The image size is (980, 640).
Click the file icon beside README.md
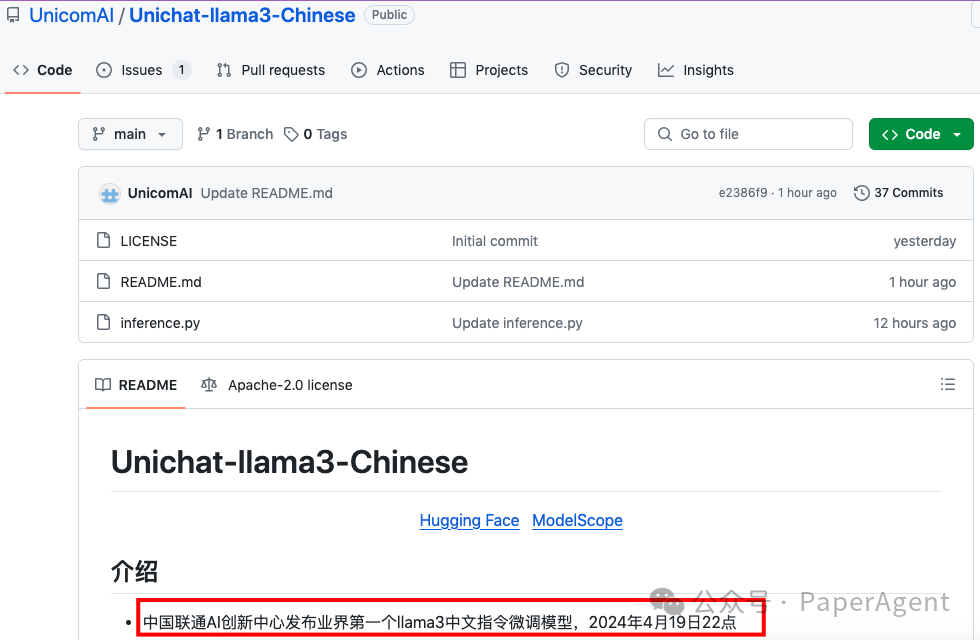click(x=104, y=281)
